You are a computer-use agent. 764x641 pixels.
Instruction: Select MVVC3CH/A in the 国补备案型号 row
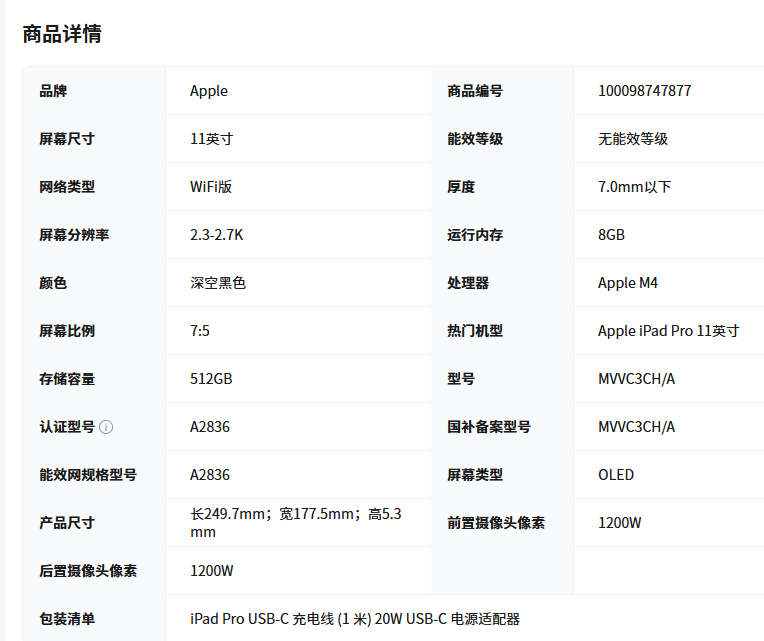tap(636, 427)
